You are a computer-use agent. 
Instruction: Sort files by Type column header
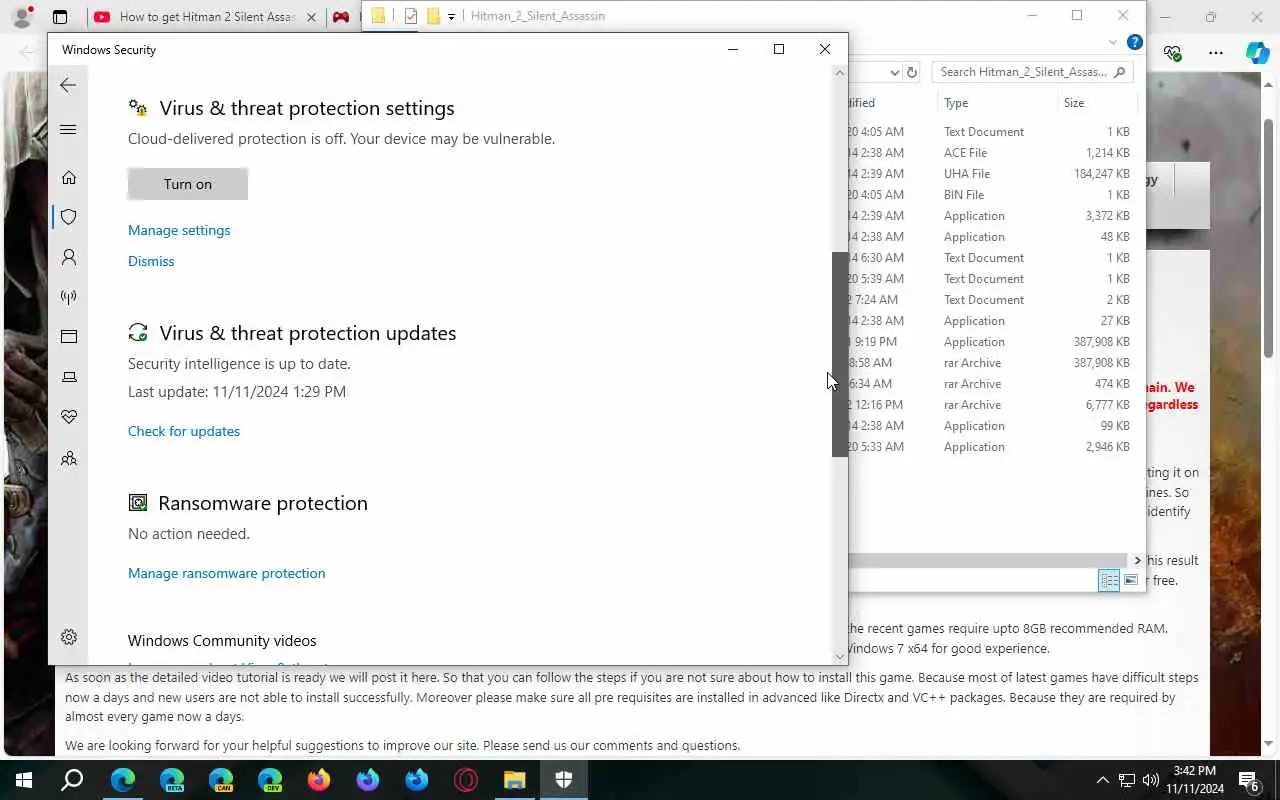[998, 103]
